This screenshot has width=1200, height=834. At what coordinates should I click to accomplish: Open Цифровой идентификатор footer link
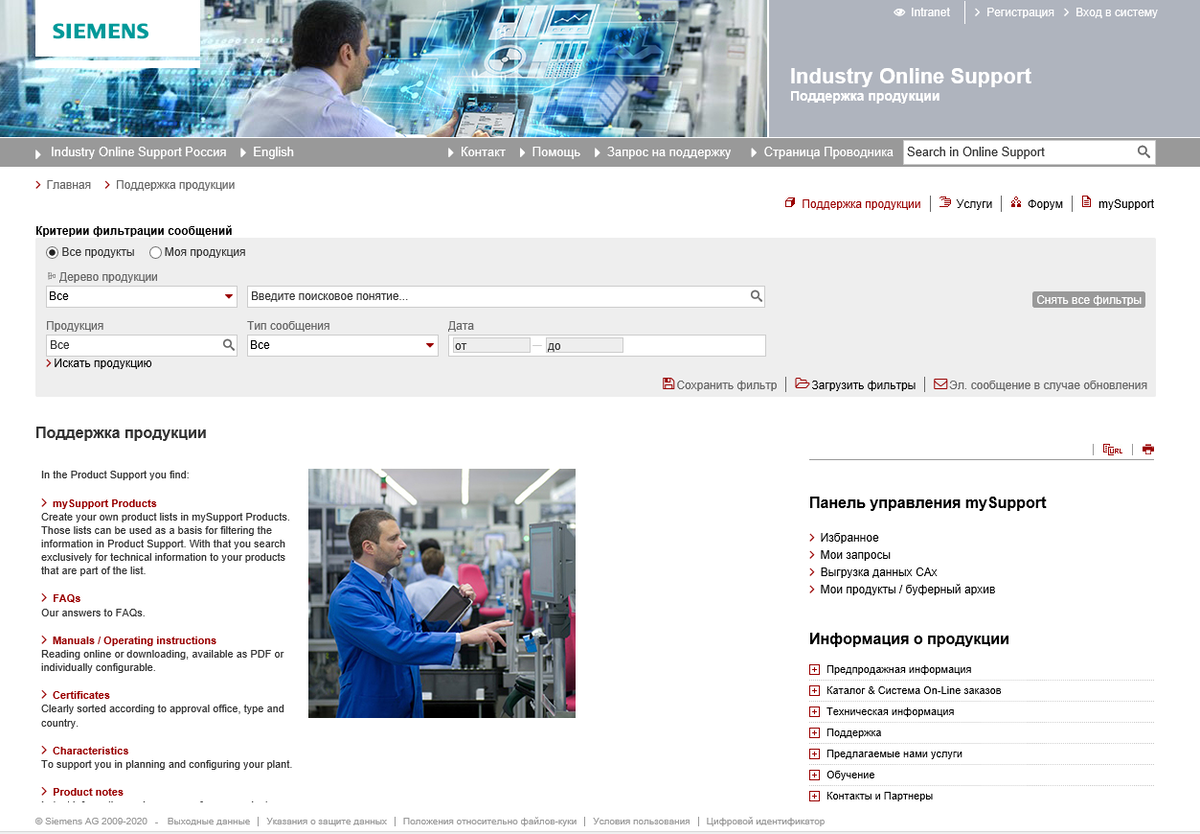(x=766, y=821)
